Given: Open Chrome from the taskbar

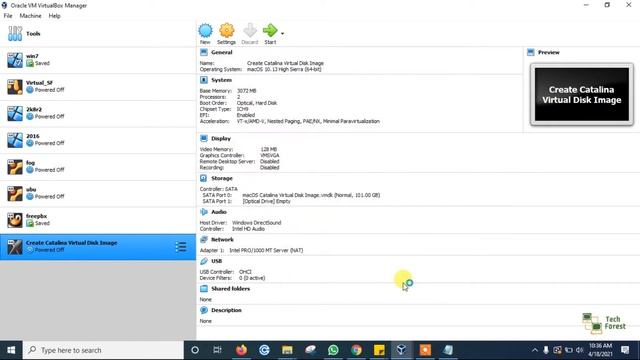Looking at the screenshot, I should pos(356,350).
